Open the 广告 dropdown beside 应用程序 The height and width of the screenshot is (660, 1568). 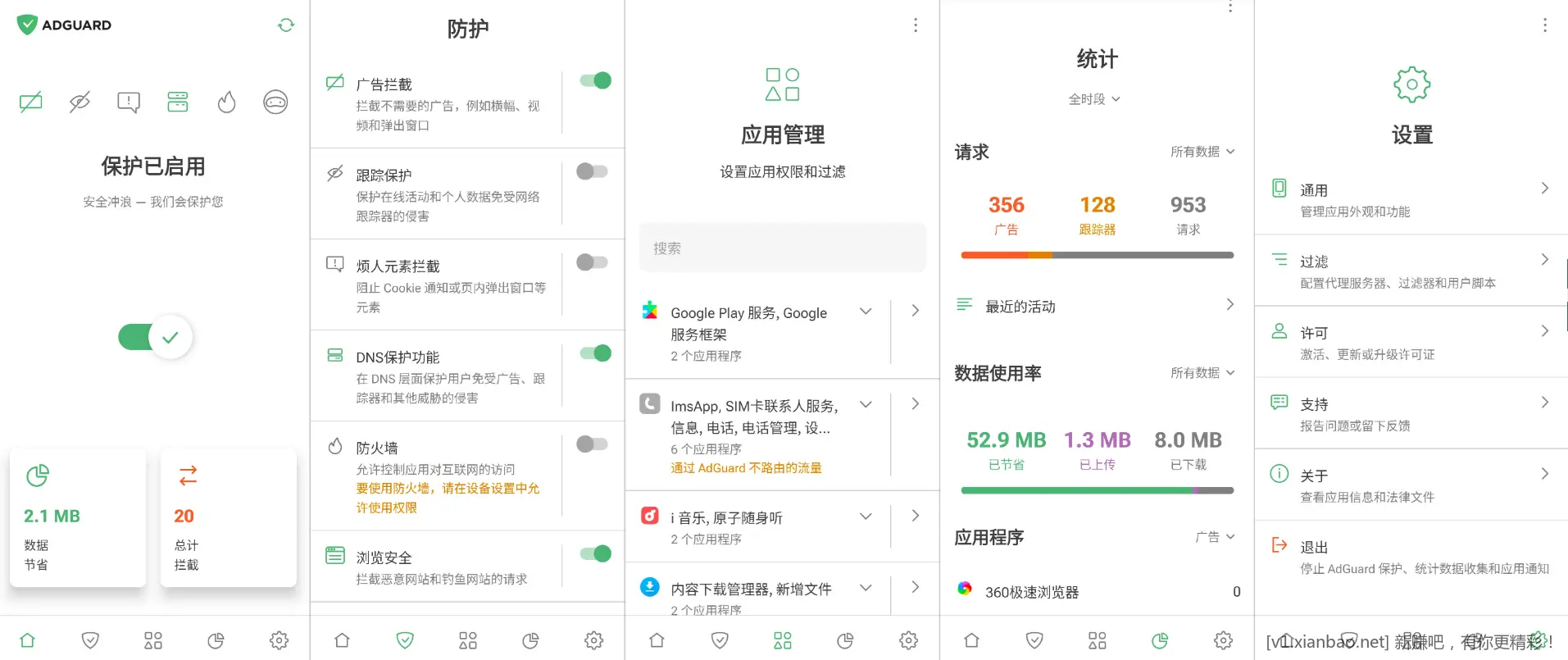[1215, 537]
